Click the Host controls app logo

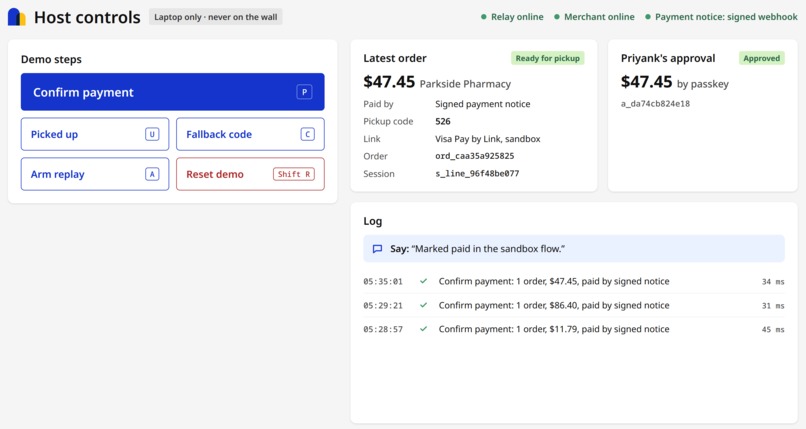[x=17, y=17]
